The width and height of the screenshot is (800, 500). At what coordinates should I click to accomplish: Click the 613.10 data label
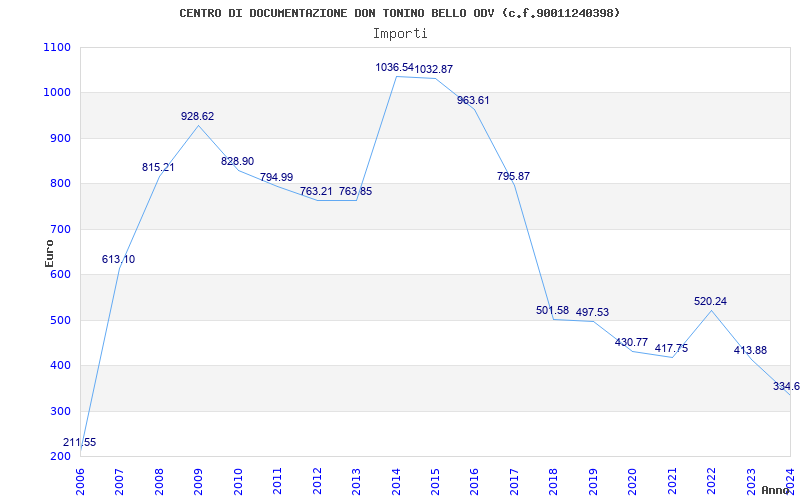118,259
